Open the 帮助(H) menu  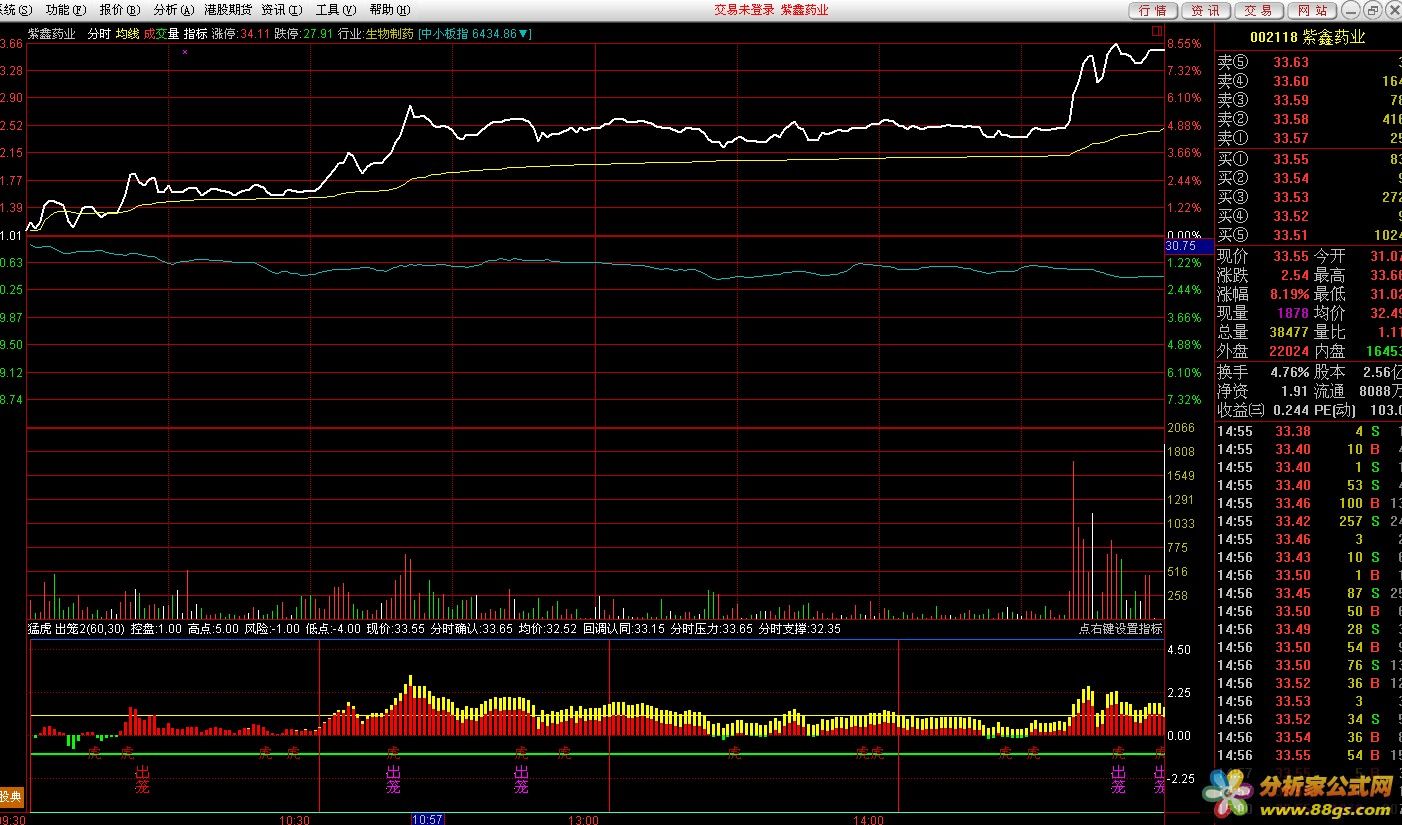389,10
